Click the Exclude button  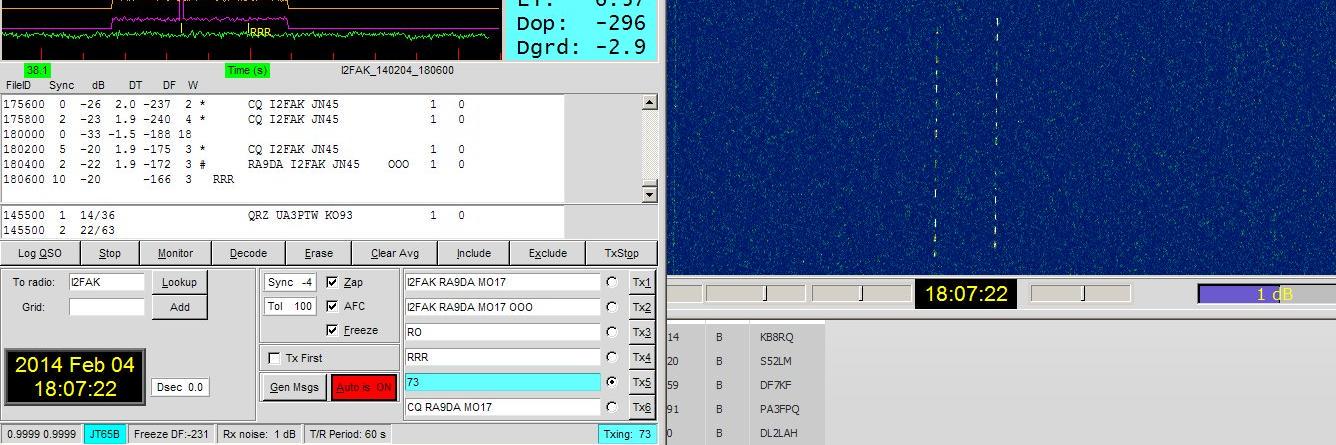tap(547, 253)
